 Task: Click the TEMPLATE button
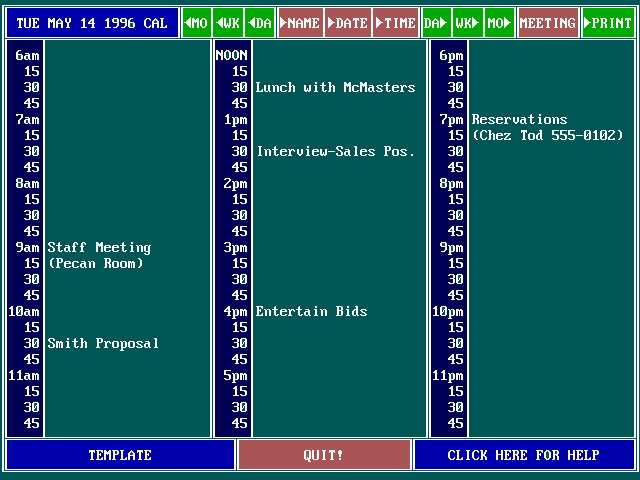120,455
